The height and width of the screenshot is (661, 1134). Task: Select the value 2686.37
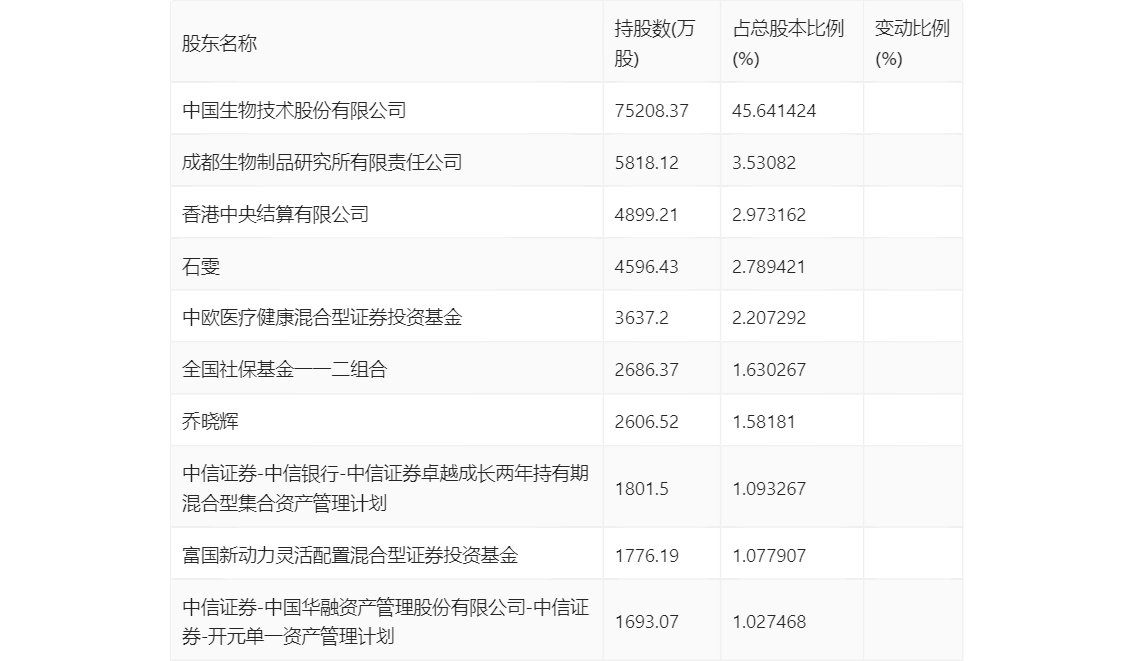647,370
